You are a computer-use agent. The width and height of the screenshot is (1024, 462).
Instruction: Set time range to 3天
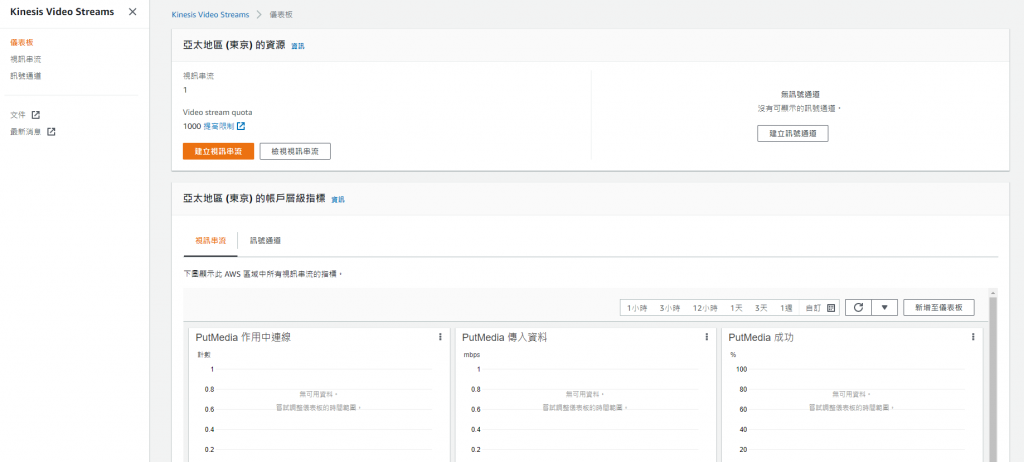pyautogui.click(x=761, y=308)
